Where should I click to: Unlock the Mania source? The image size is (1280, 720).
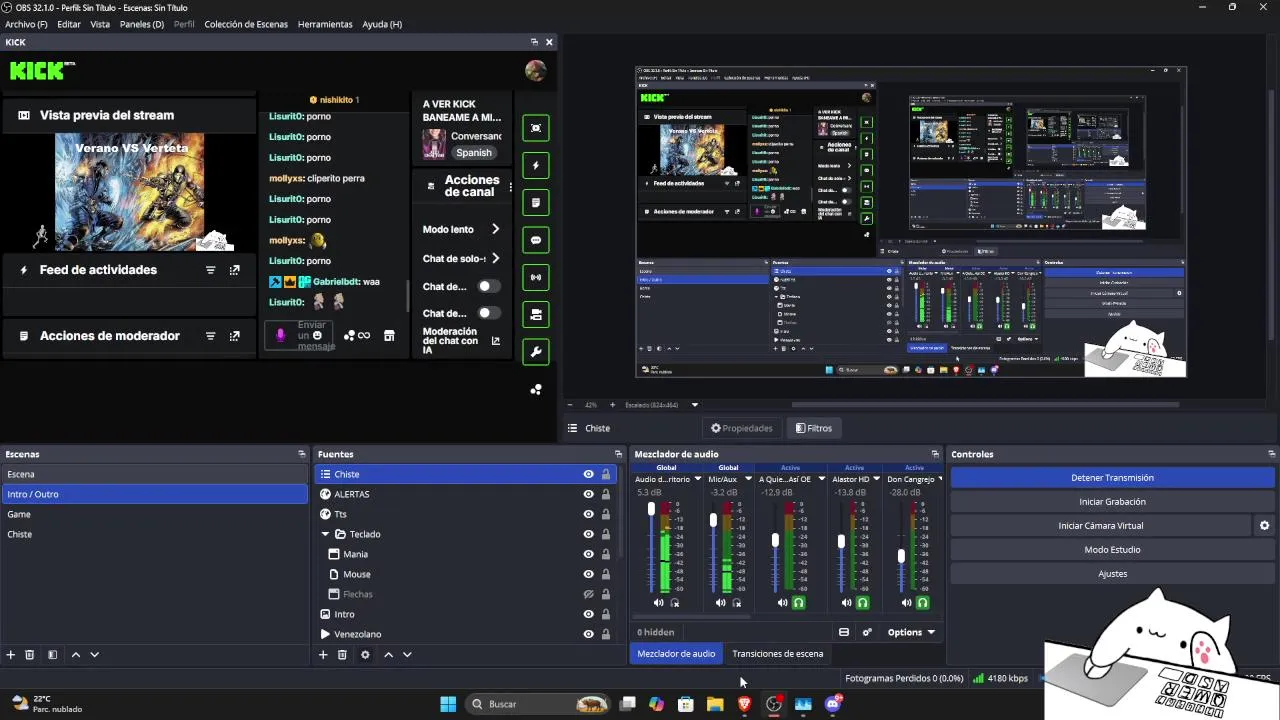coord(605,554)
